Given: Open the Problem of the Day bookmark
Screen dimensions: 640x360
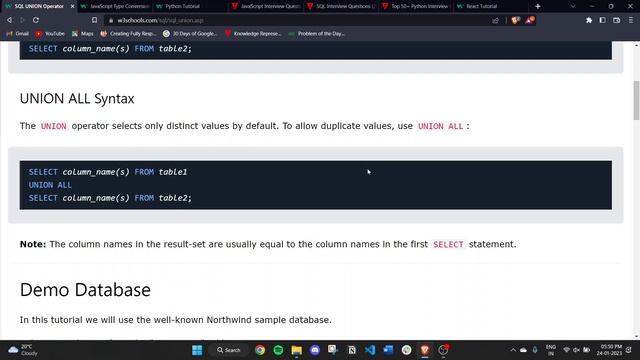Looking at the screenshot, I should (316, 34).
